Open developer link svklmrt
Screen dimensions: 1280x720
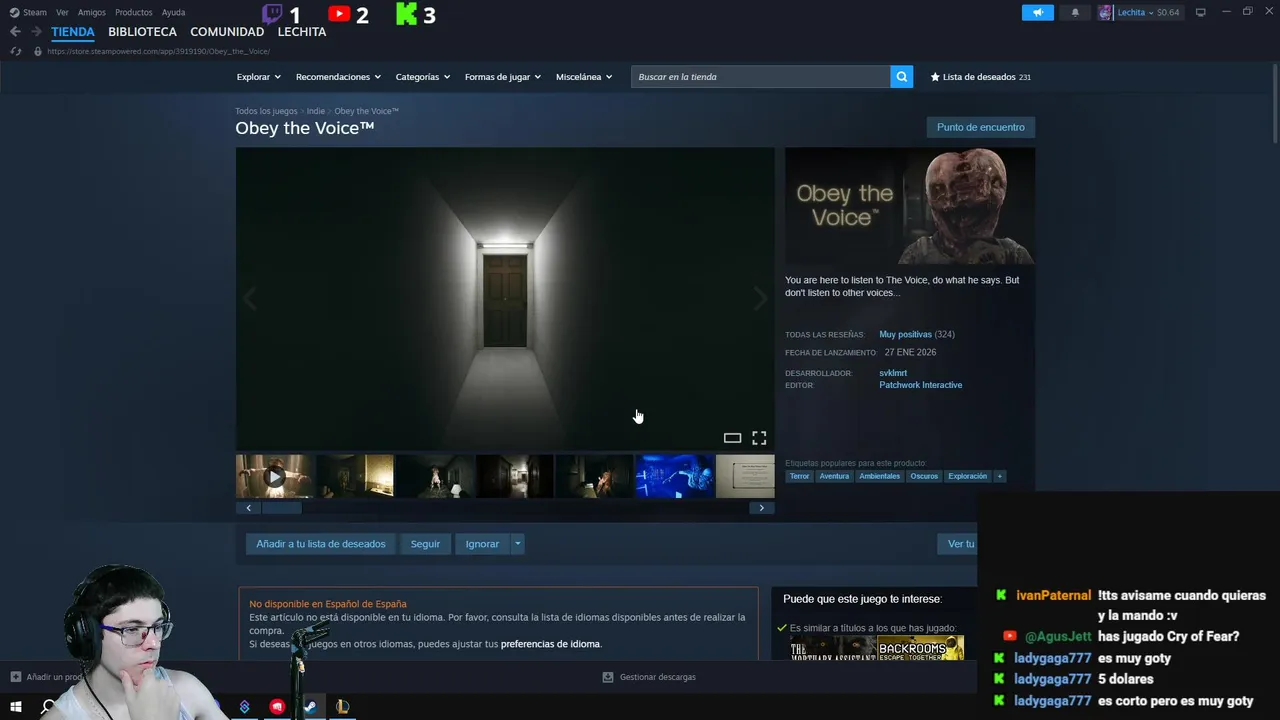click(893, 373)
